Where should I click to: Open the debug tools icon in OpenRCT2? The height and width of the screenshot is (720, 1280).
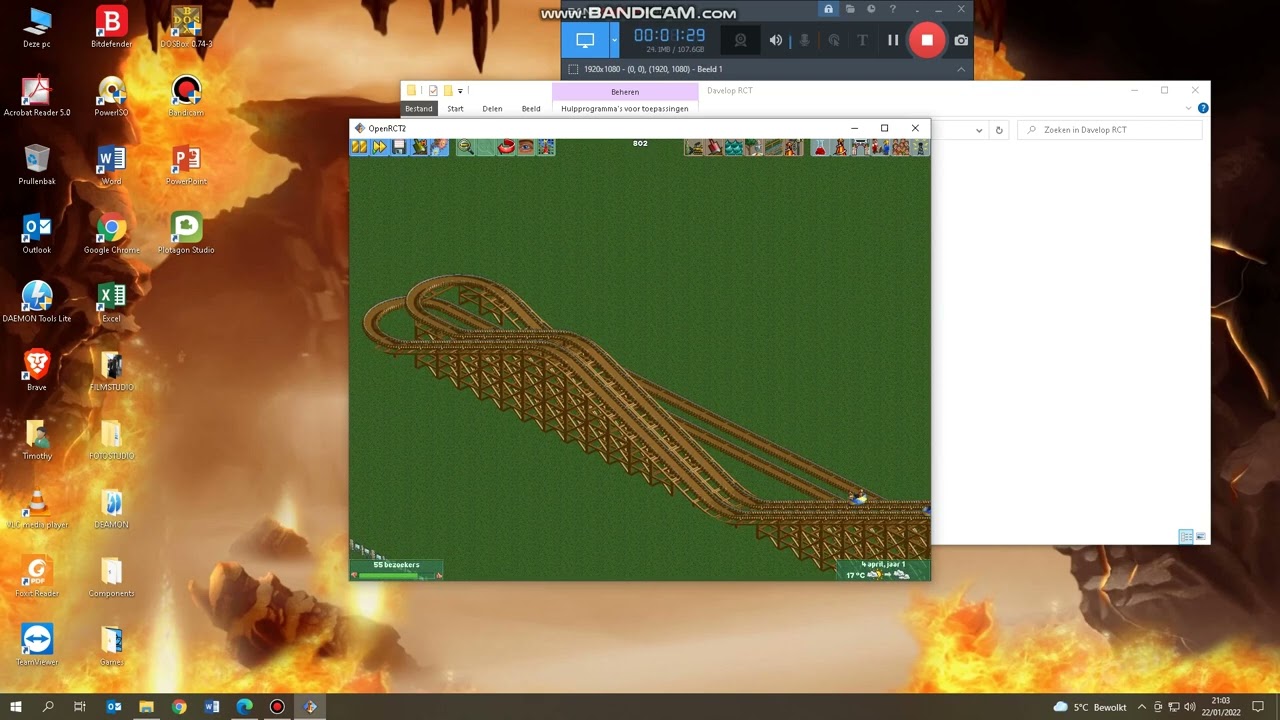point(439,147)
